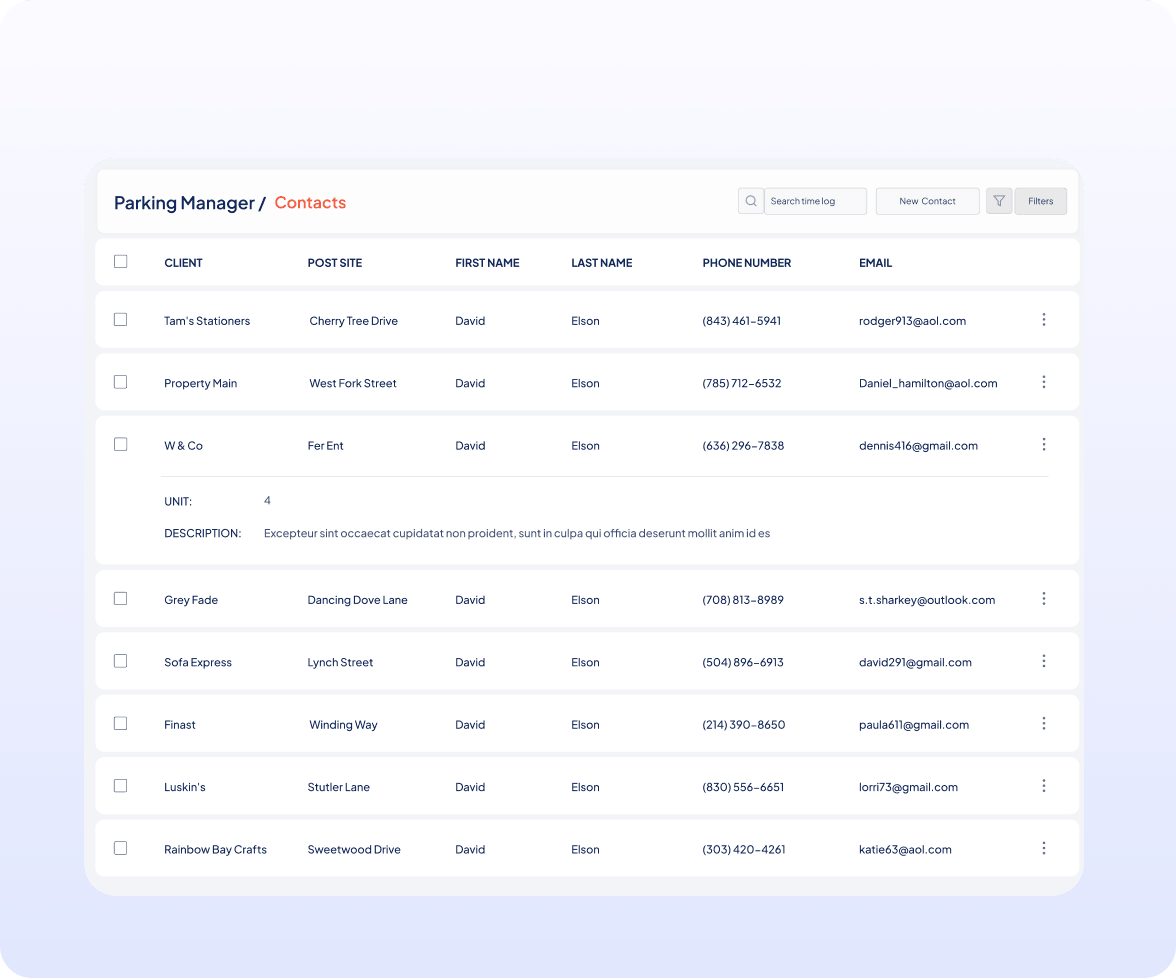
Task: Open the Filters dropdown button
Action: click(1040, 201)
